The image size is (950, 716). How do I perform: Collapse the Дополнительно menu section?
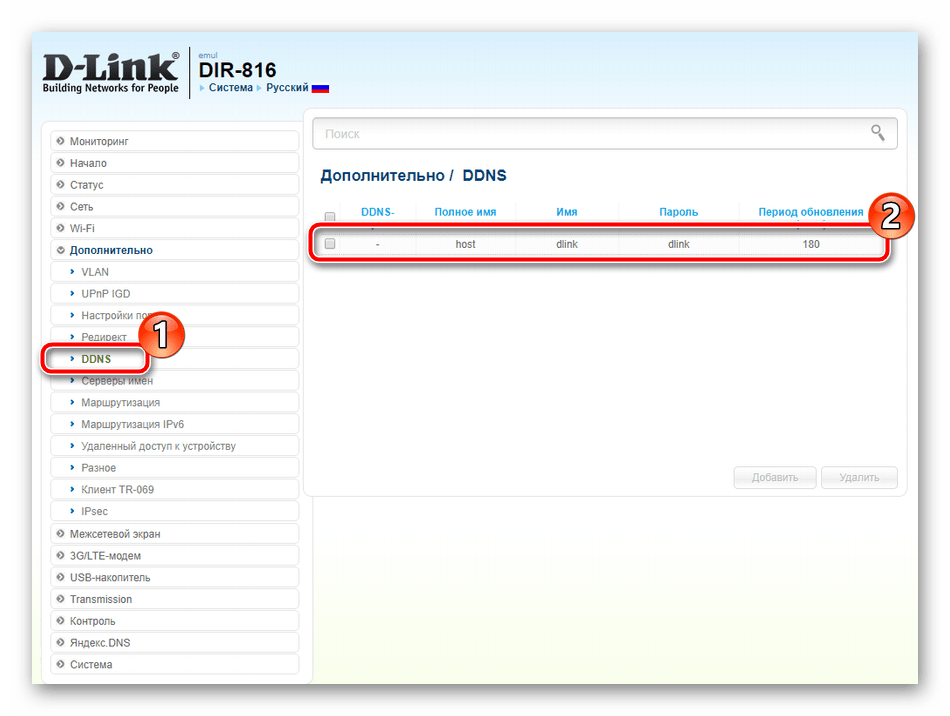tap(174, 250)
